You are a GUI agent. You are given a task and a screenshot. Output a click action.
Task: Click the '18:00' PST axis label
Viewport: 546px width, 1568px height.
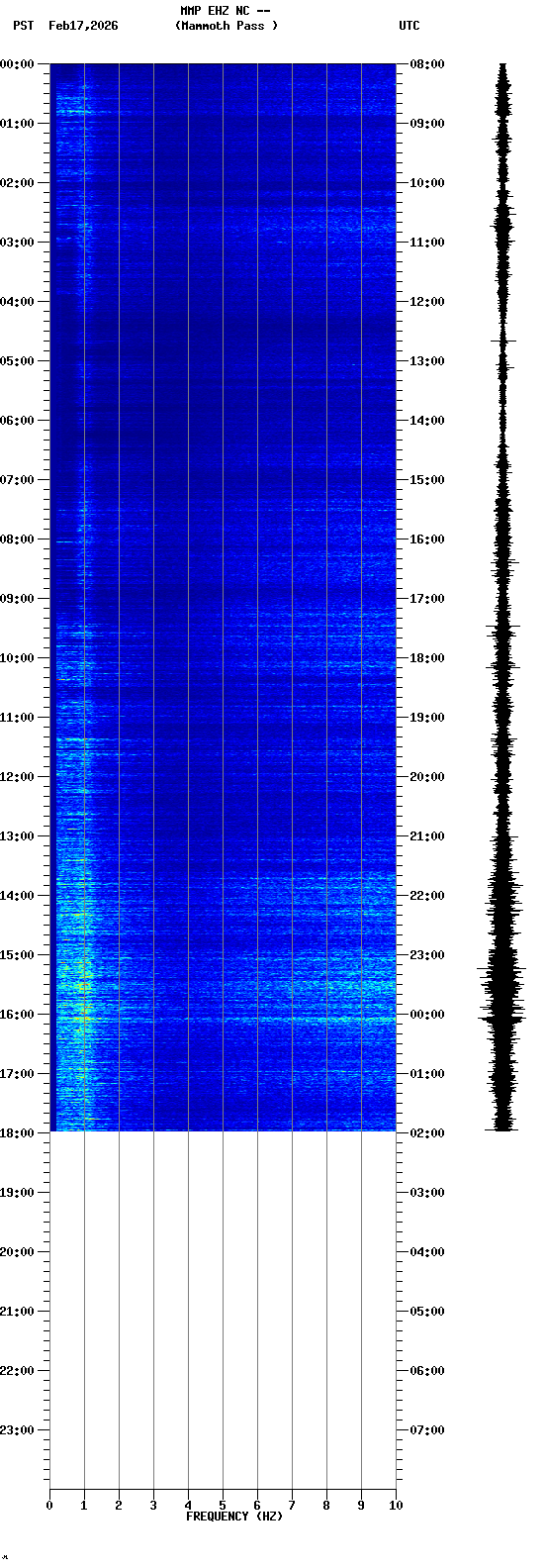click(x=18, y=1133)
